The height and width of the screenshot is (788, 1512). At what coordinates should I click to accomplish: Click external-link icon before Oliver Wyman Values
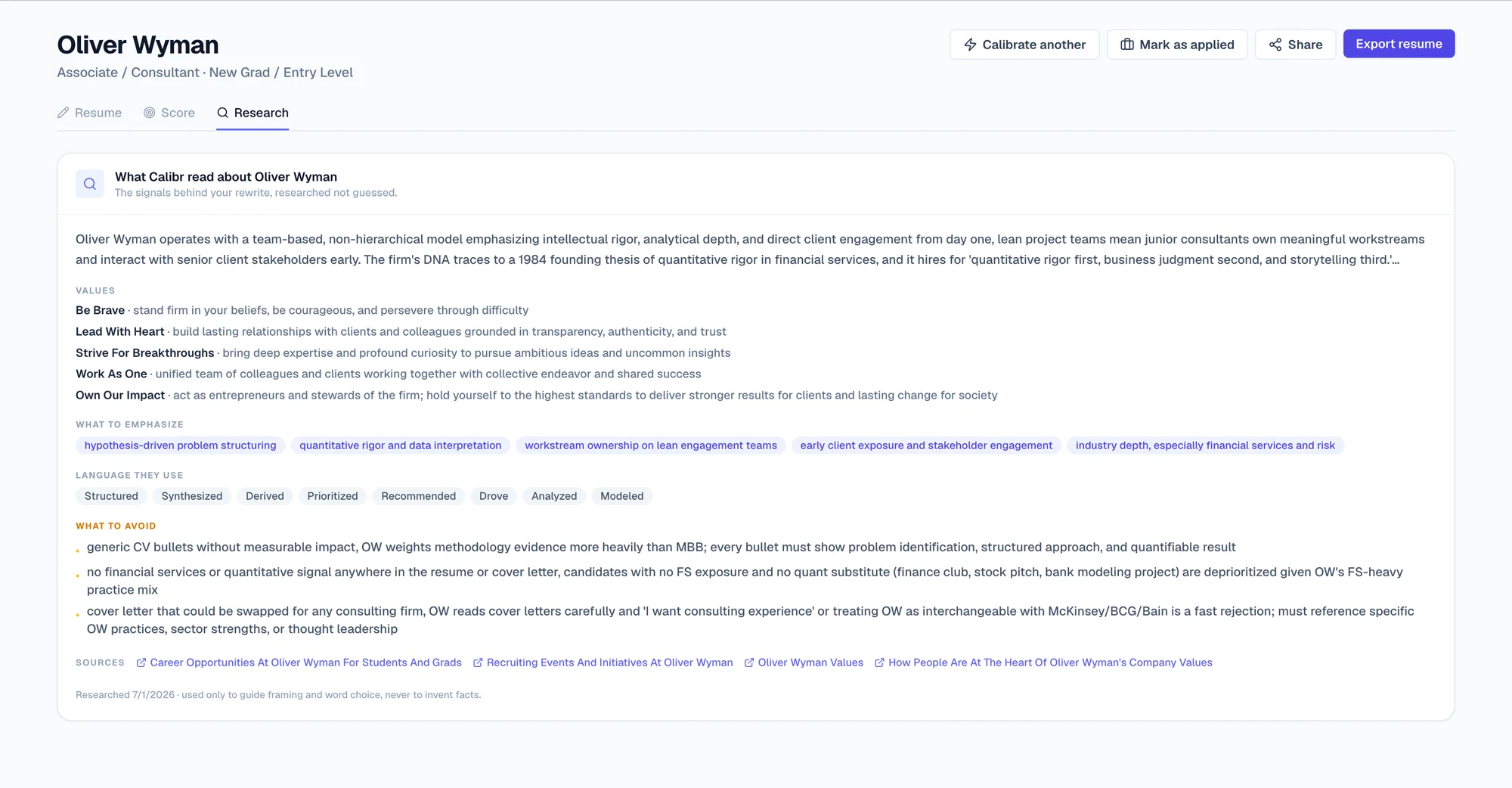[749, 662]
